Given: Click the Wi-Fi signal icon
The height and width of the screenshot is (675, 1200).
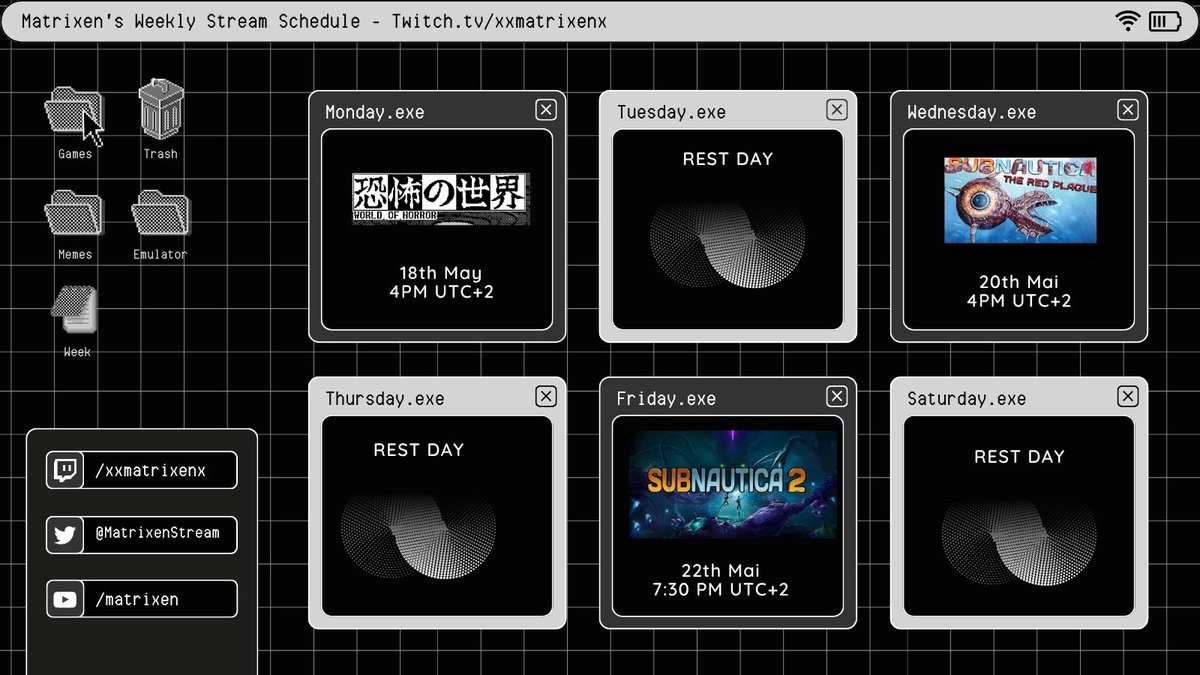Looking at the screenshot, I should pyautogui.click(x=1130, y=21).
